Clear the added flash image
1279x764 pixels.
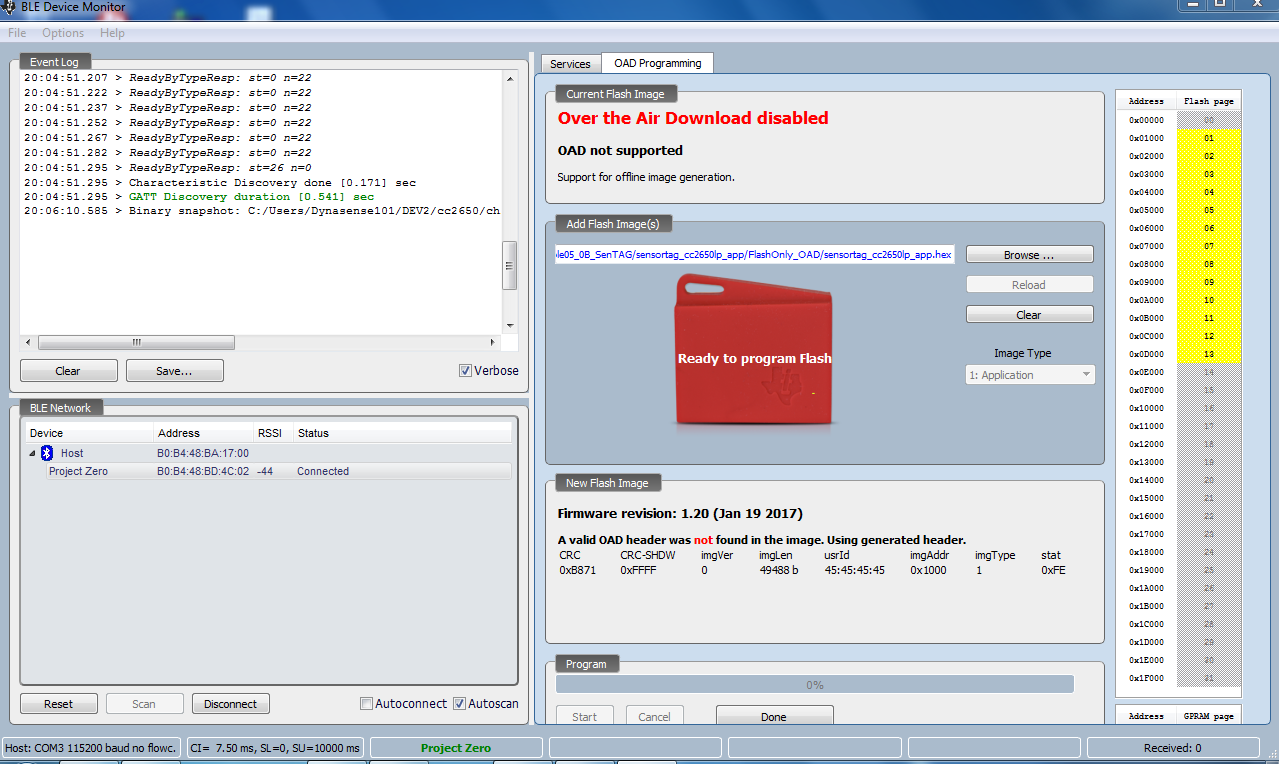coord(1029,315)
